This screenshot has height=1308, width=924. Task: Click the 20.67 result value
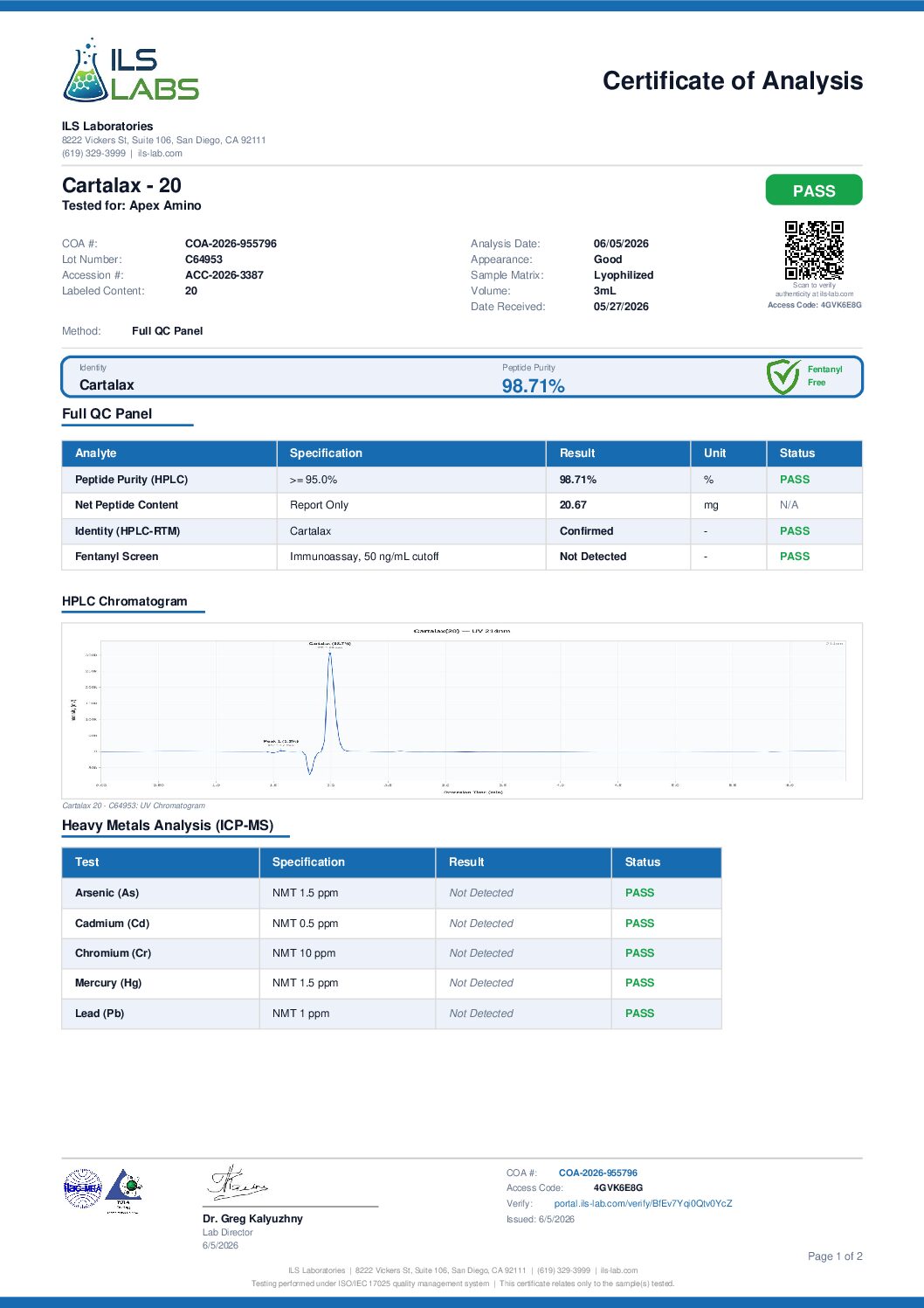[573, 505]
